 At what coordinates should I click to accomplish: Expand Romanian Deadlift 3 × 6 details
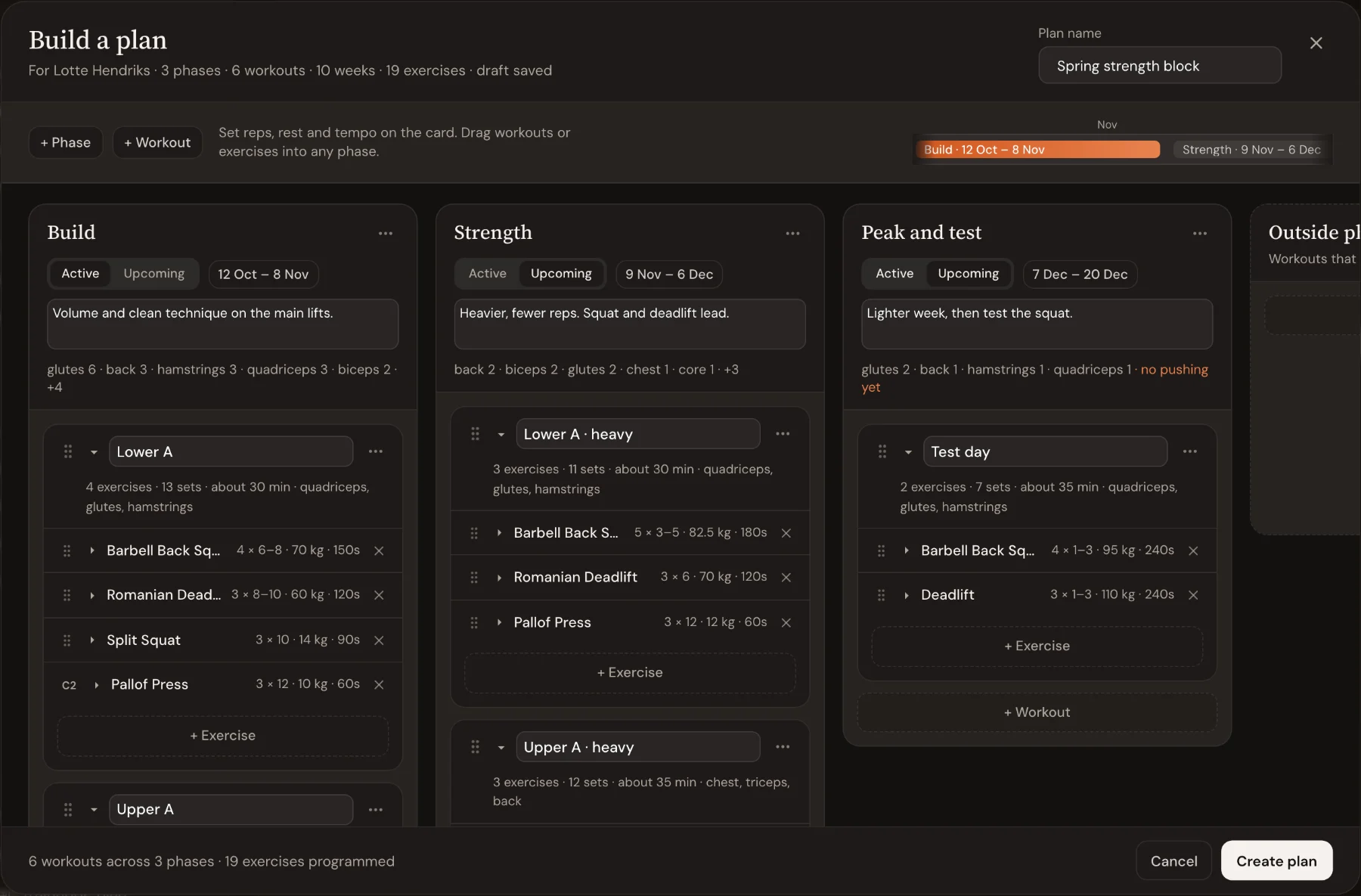[x=499, y=577]
